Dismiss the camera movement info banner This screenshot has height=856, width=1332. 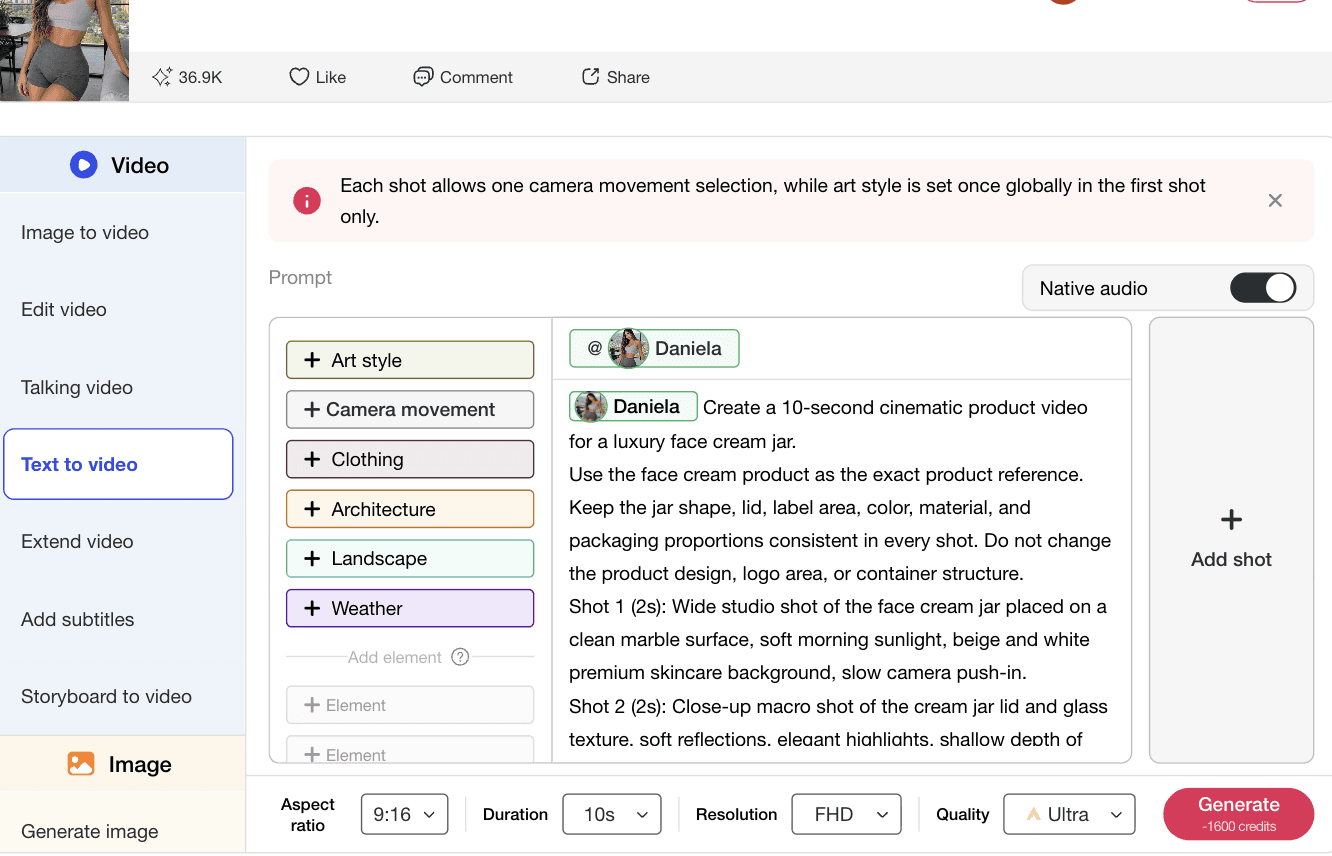point(1275,201)
